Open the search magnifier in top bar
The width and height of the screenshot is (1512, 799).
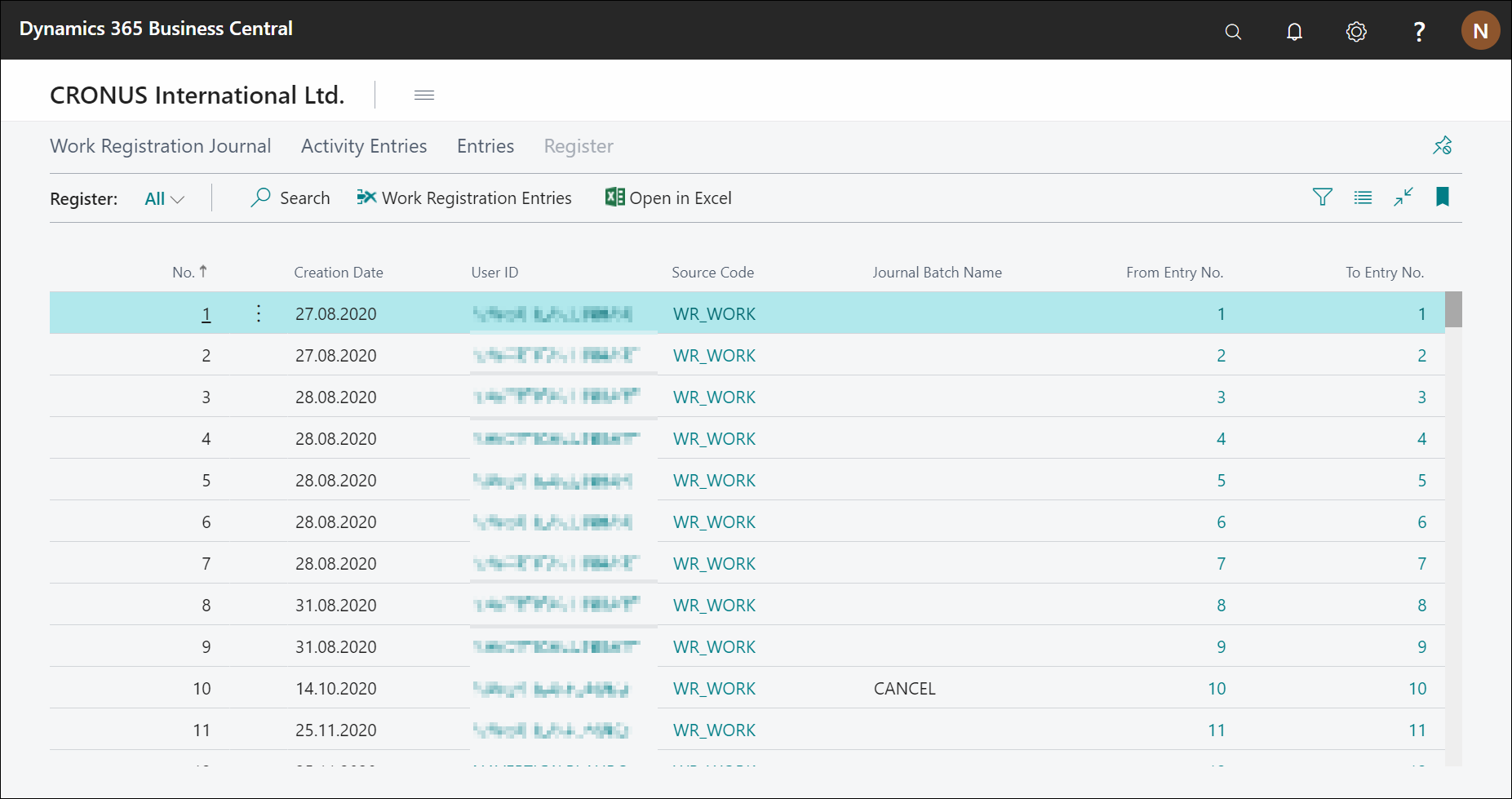click(x=1233, y=31)
